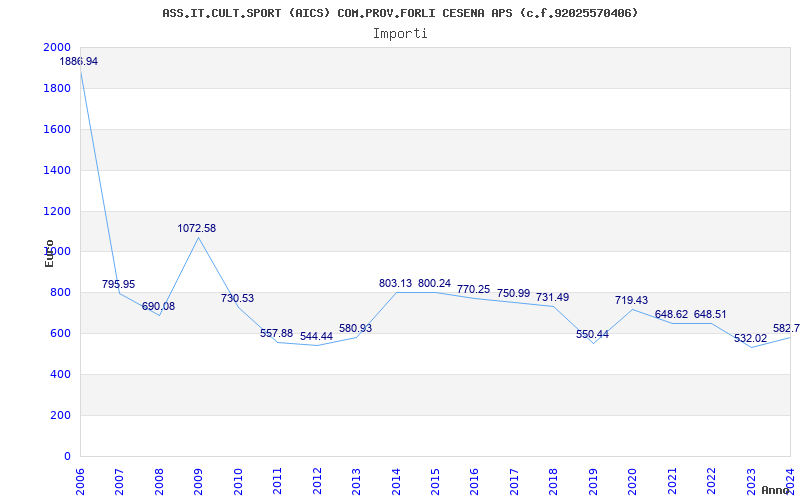
Task: Select the 648.51 data label
Action: [x=710, y=315]
